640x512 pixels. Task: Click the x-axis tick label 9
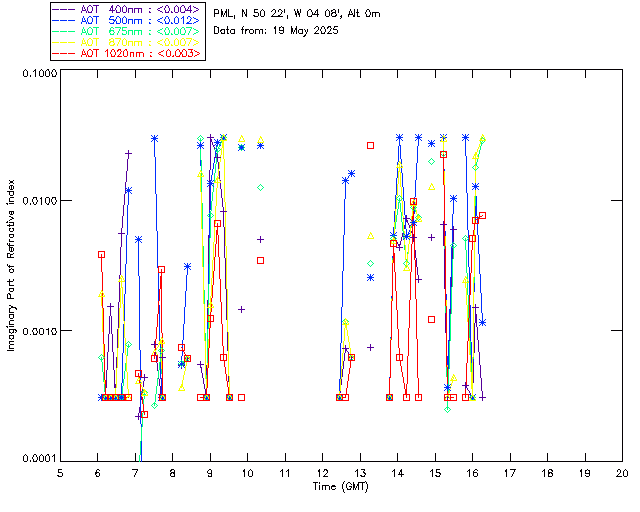point(210,473)
